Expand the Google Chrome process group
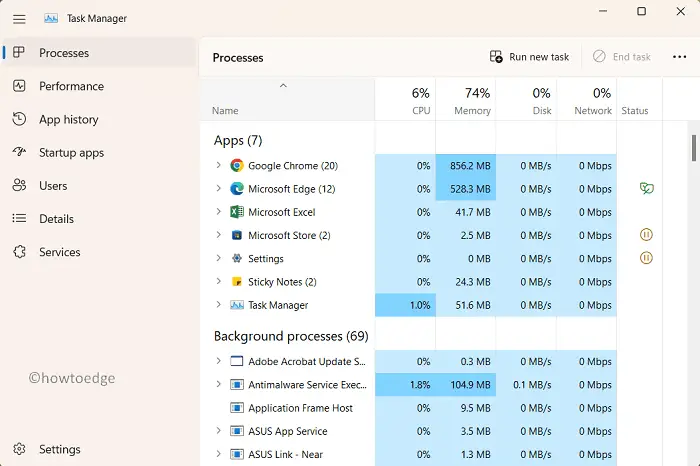700x466 pixels. click(218, 165)
